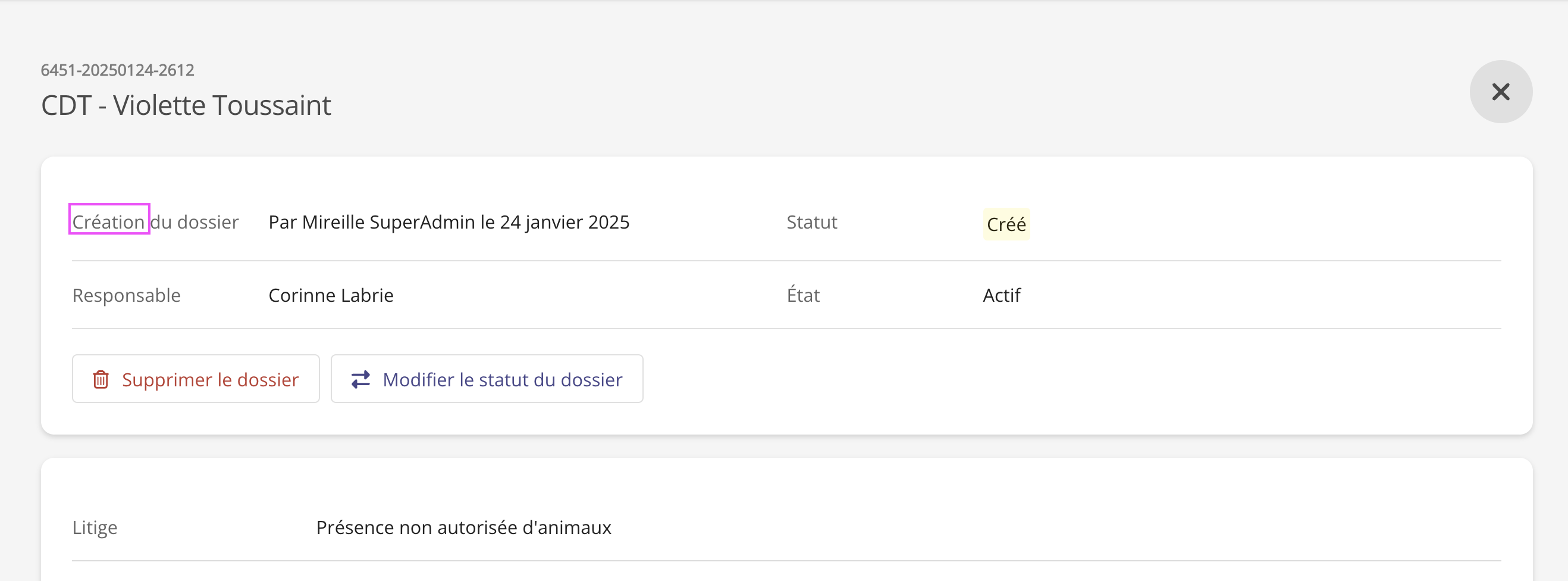Click the highlighted word 'Création'

click(108, 221)
